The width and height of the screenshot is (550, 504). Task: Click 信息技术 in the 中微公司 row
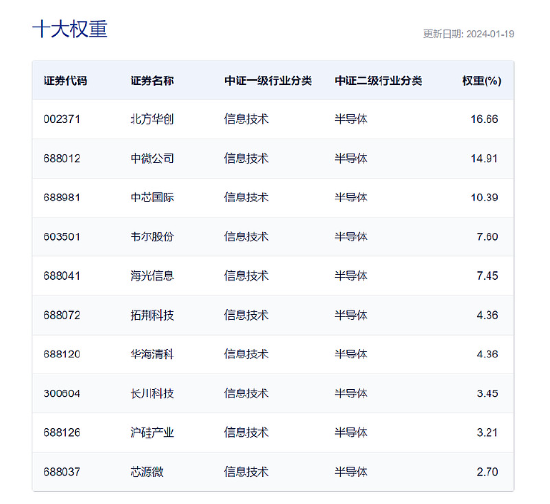[x=246, y=159]
